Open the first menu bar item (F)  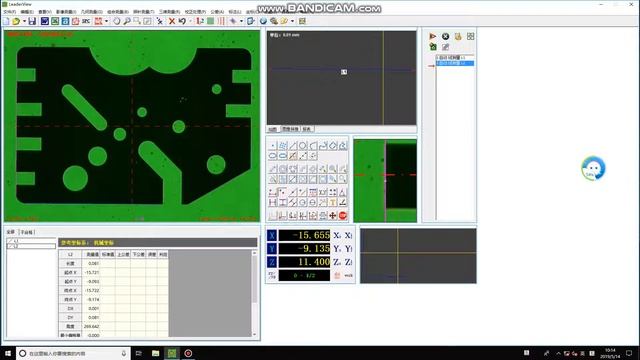(10, 12)
